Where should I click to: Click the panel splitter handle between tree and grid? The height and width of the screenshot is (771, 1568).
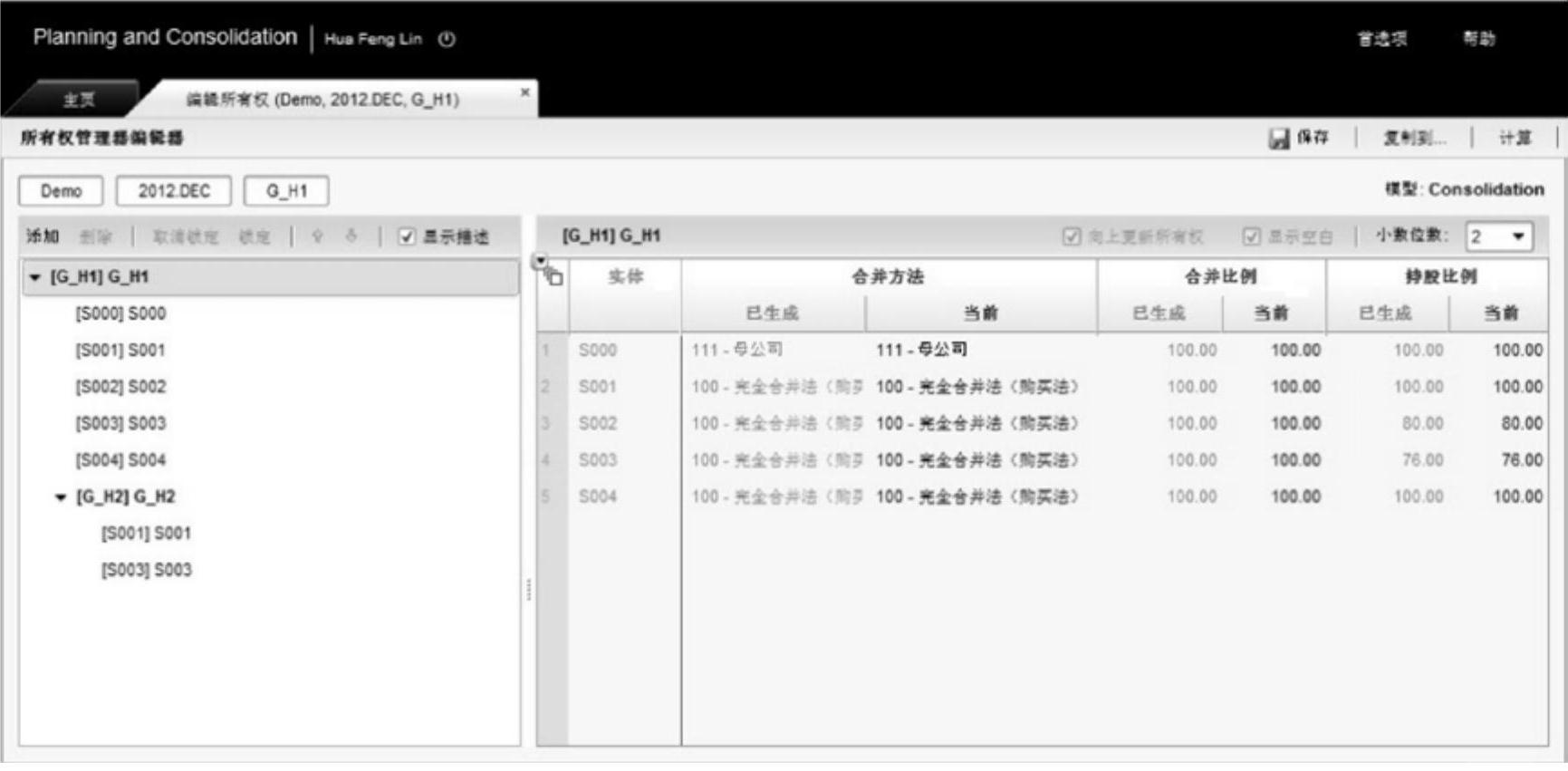point(528,590)
